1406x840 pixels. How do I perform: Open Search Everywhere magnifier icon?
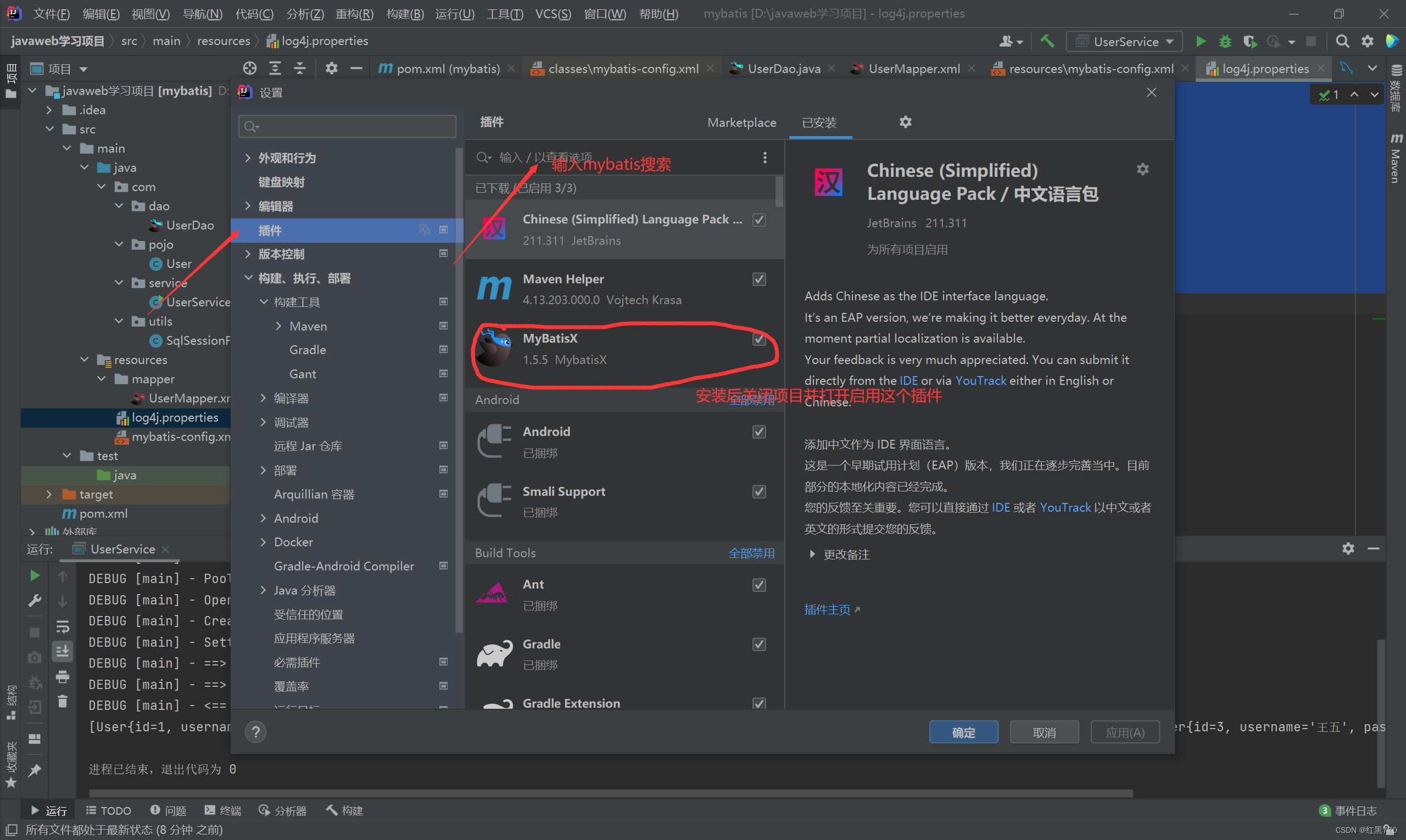click(1342, 41)
